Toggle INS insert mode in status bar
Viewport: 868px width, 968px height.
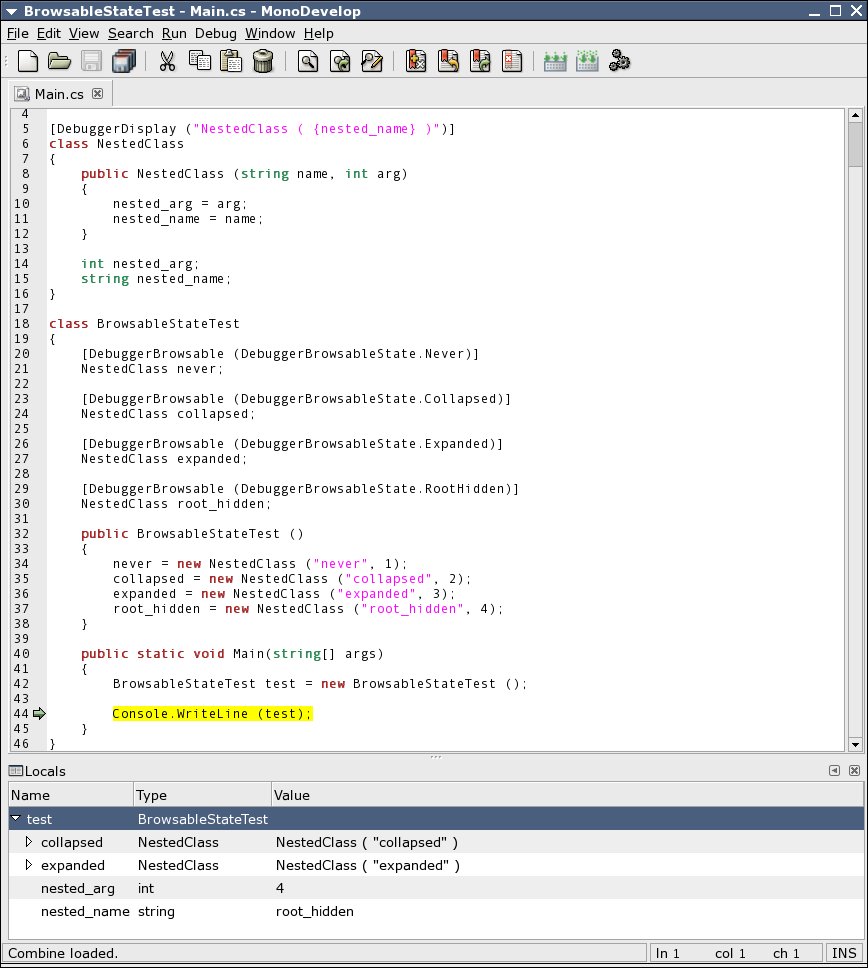[x=844, y=953]
